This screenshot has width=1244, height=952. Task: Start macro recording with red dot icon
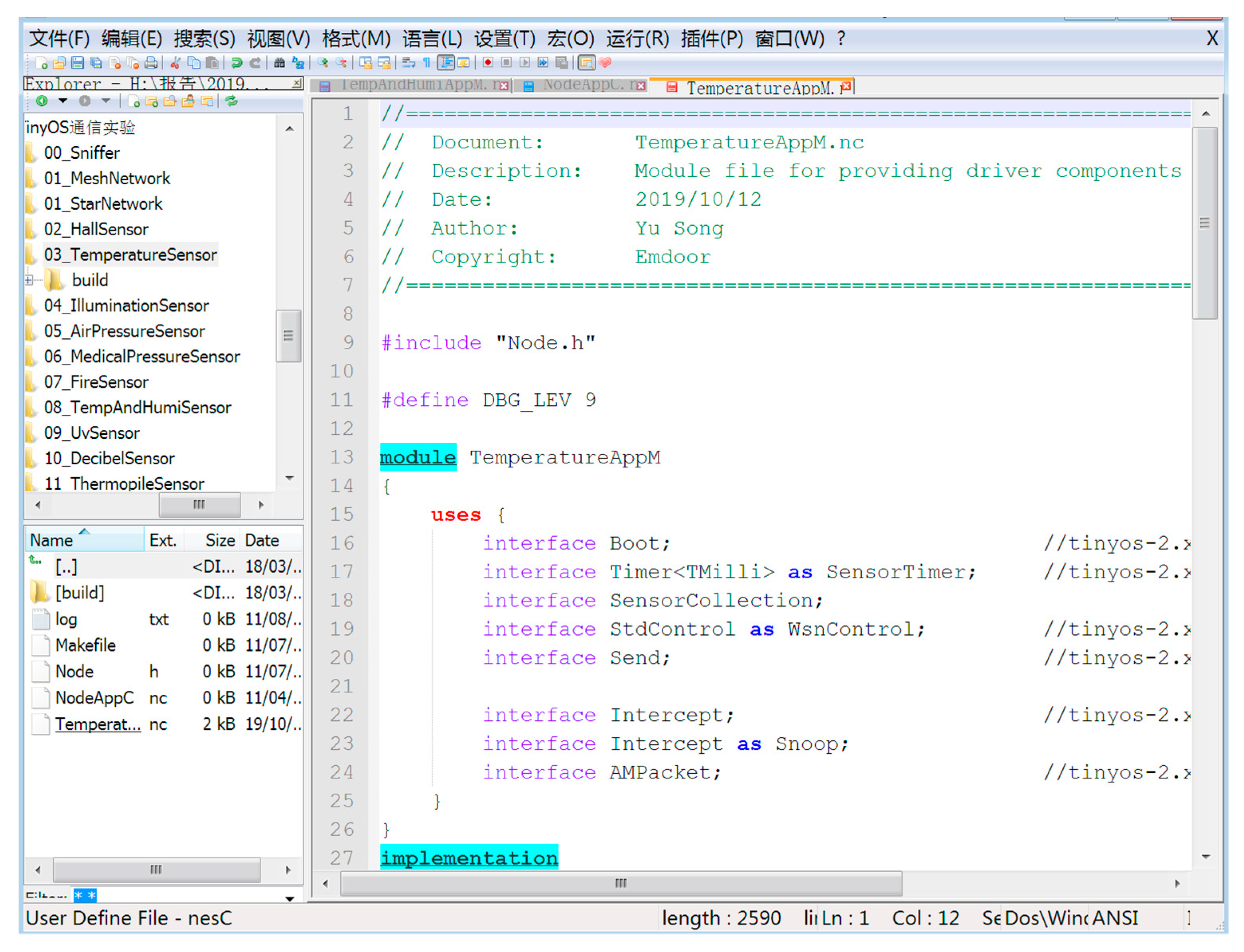point(488,63)
